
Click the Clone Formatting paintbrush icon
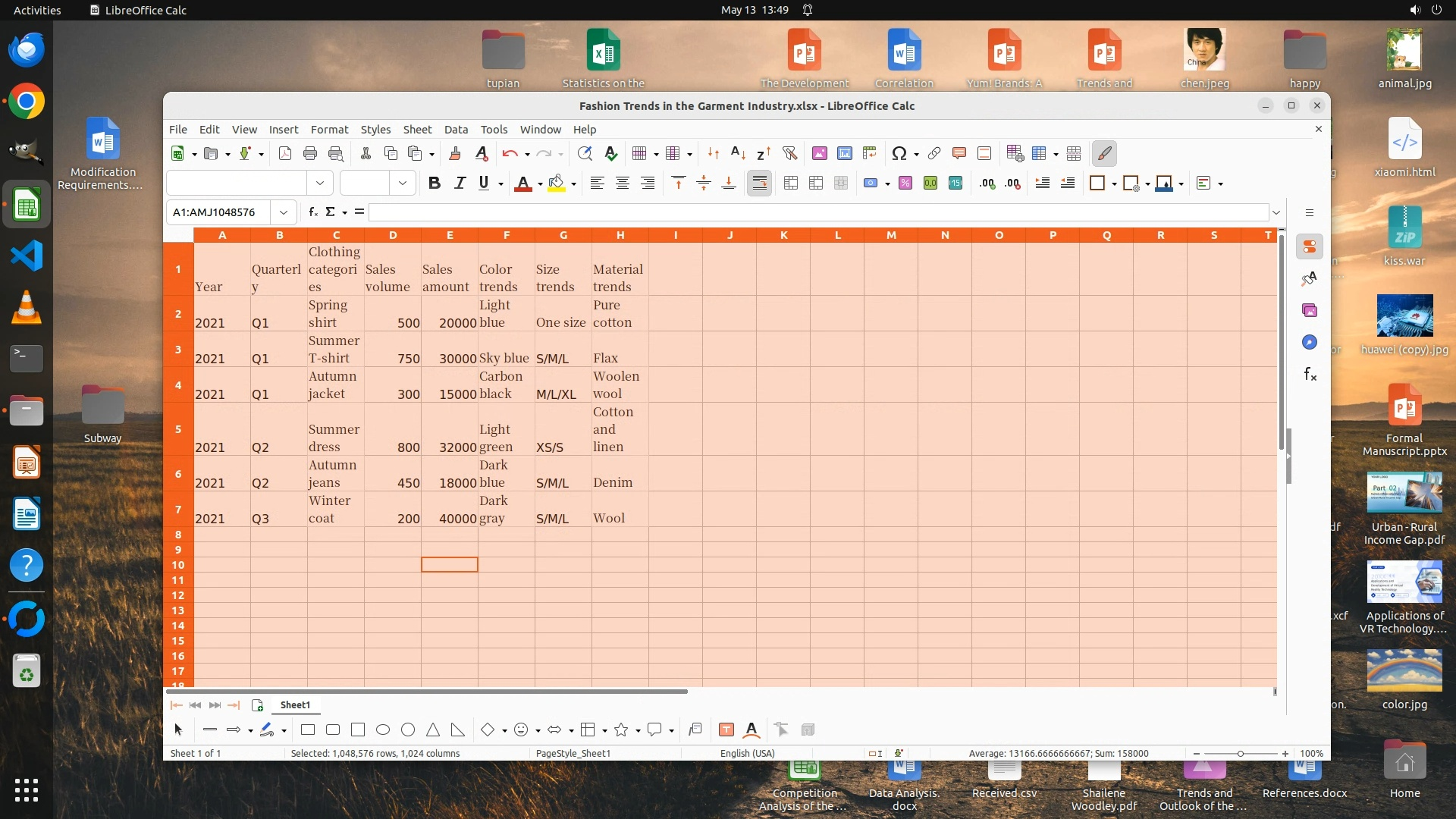coord(455,154)
